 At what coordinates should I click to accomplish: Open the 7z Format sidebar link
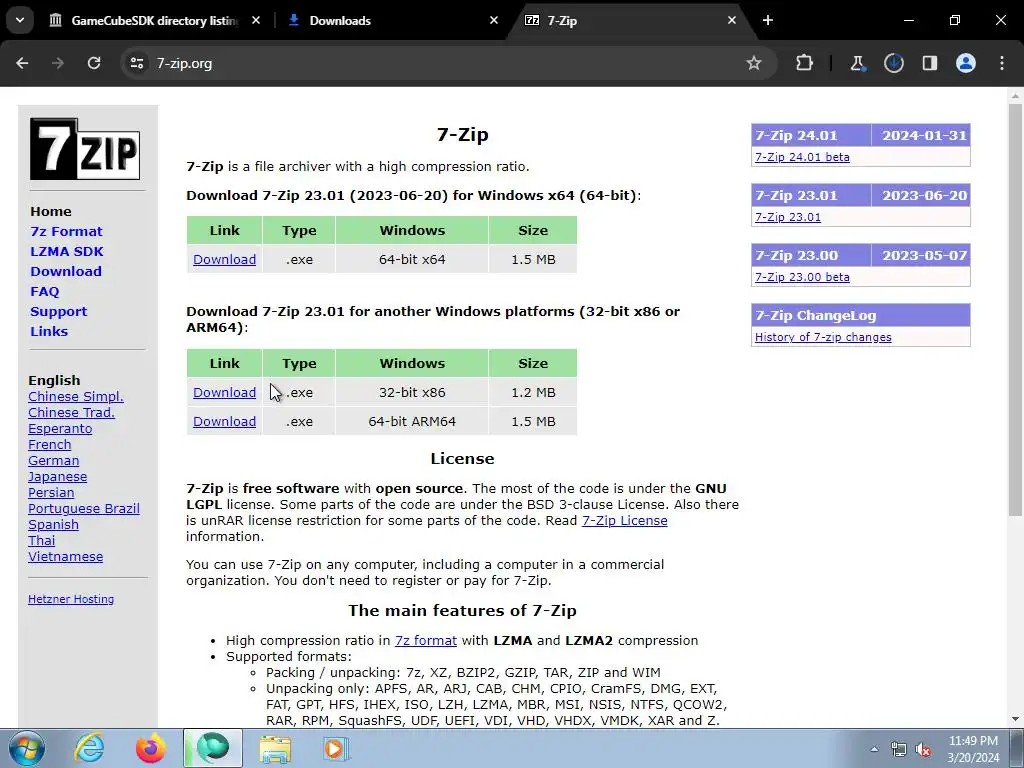click(66, 231)
